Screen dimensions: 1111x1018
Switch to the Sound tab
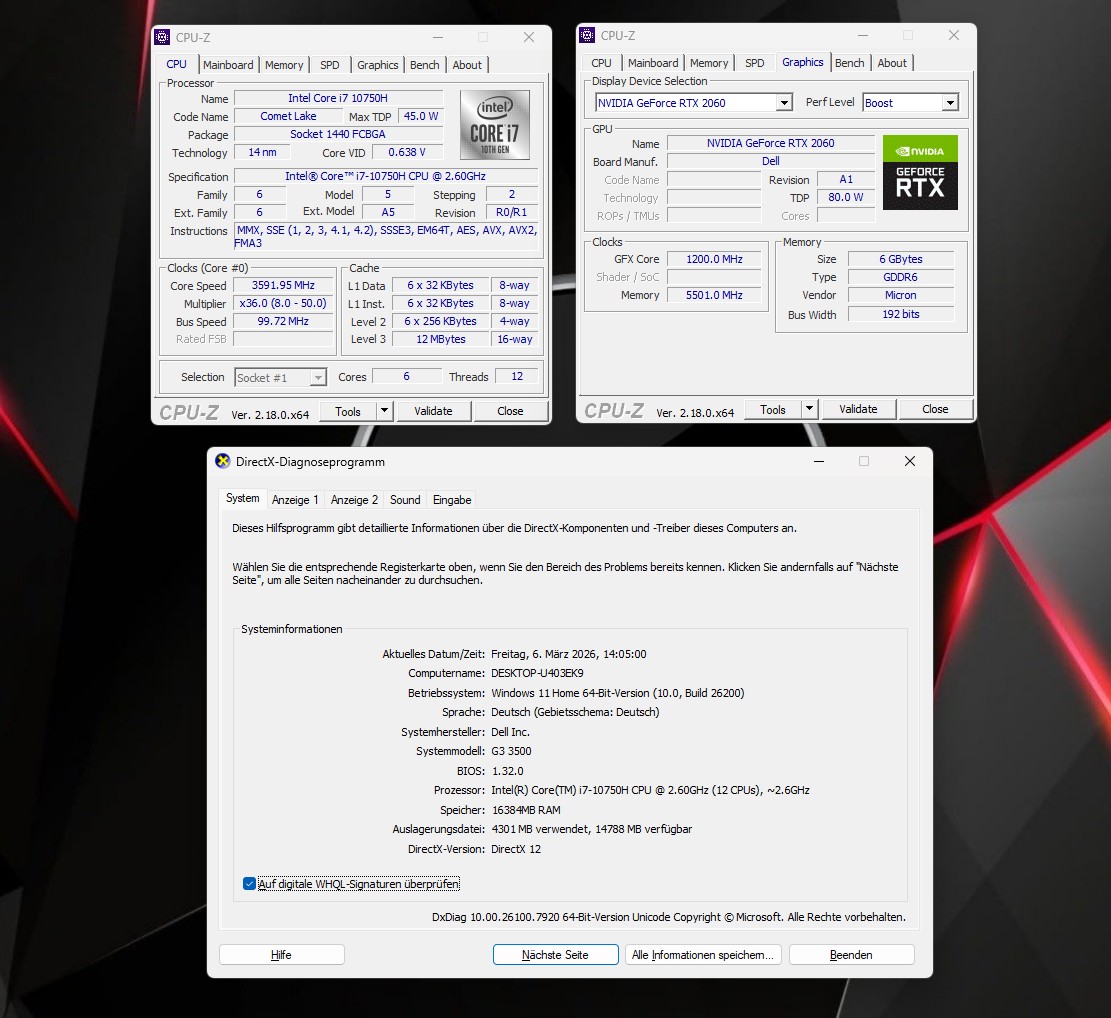(x=405, y=499)
